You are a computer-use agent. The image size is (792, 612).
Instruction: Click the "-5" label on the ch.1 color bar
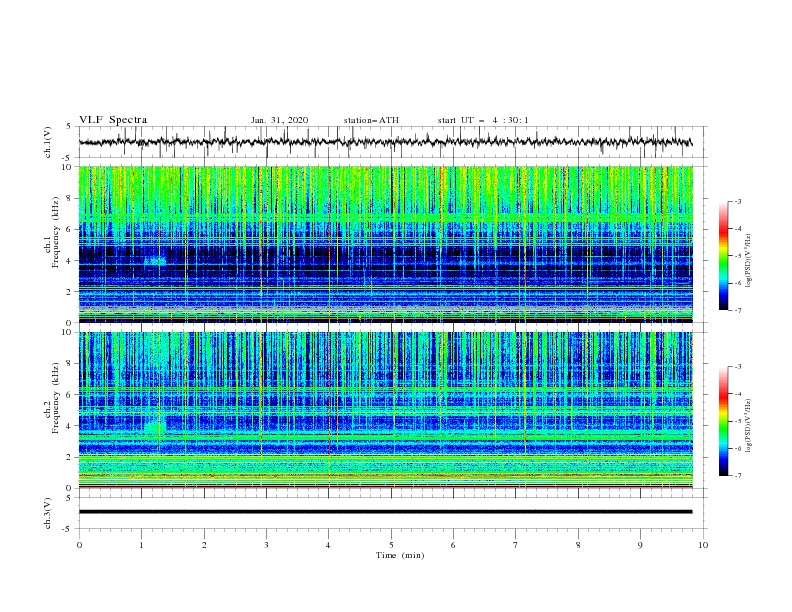coord(738,256)
